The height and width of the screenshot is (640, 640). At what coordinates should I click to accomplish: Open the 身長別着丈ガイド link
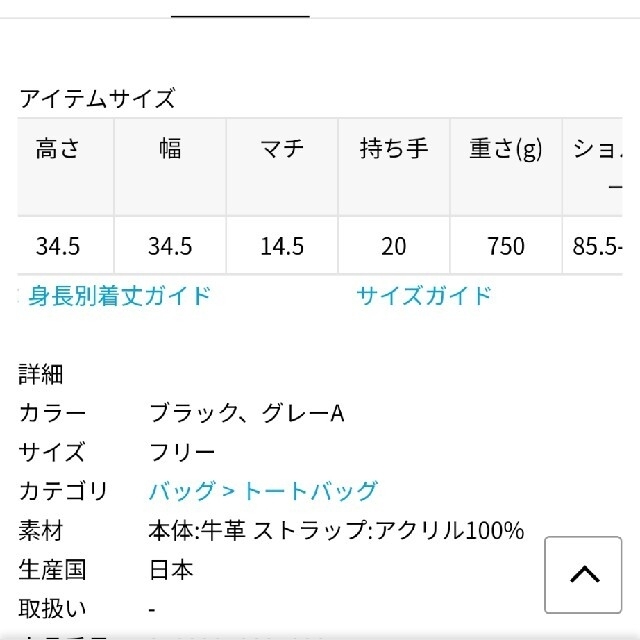click(119, 296)
